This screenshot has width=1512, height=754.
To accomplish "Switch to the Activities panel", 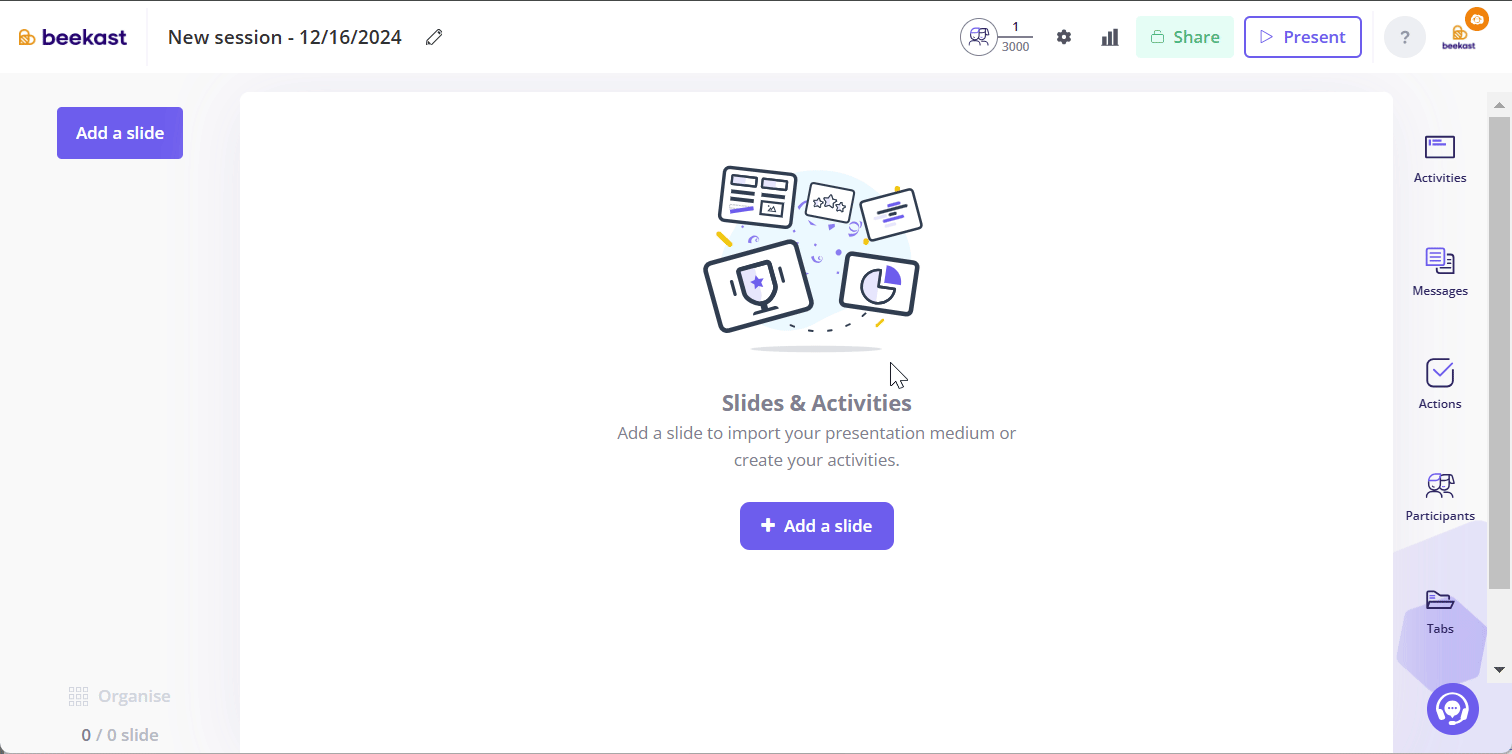I will 1440,158.
